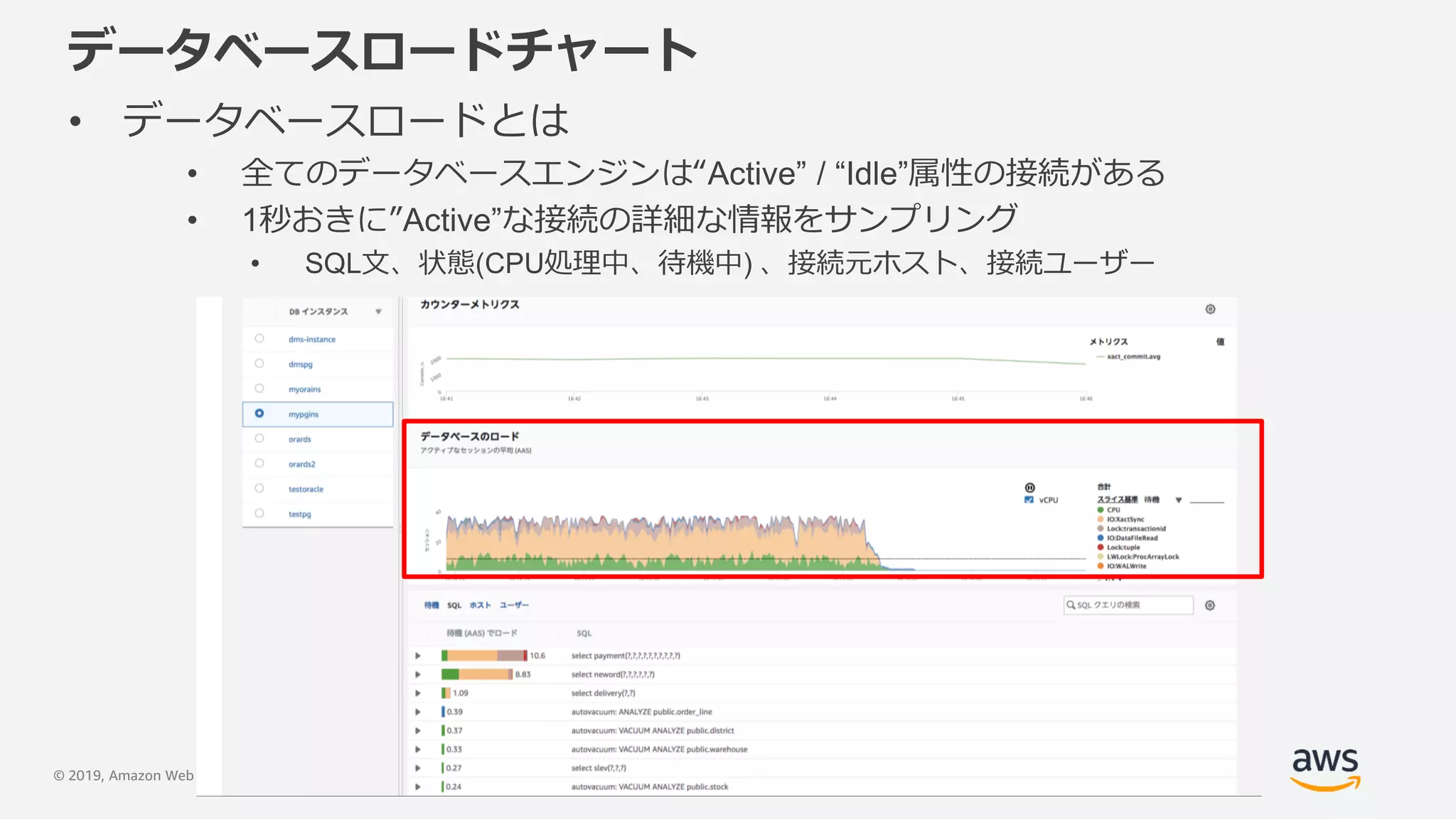Expand the VACUUM ANALYZE public.stock row
Screen dimensions: 1456x819
(418, 786)
